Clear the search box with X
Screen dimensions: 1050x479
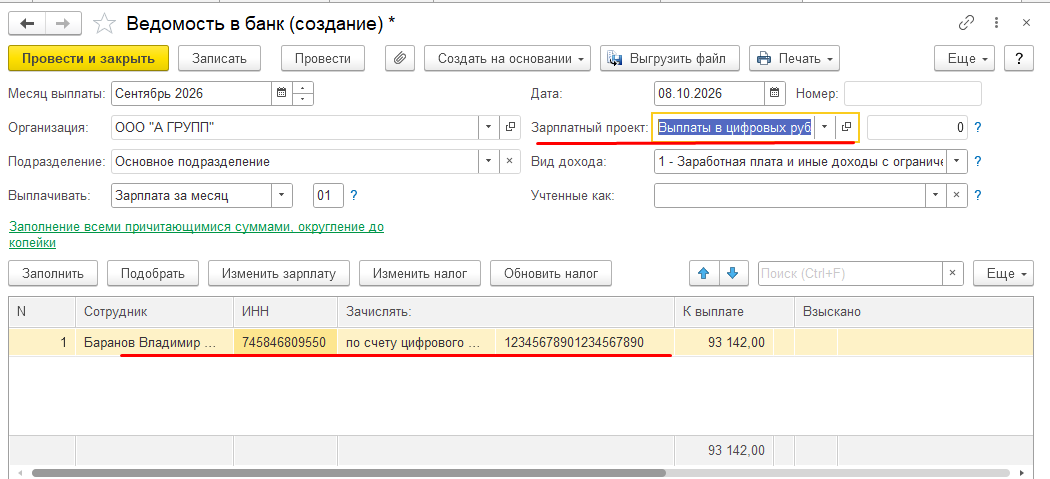coord(953,273)
